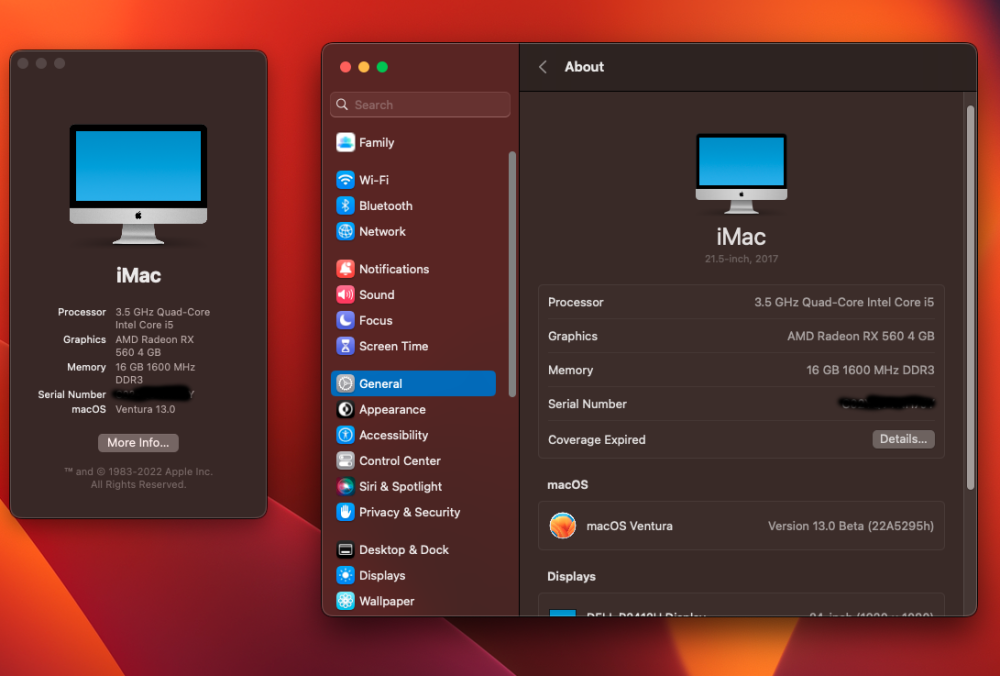
Task: Select the Notifications sidebar label
Action: tap(394, 269)
